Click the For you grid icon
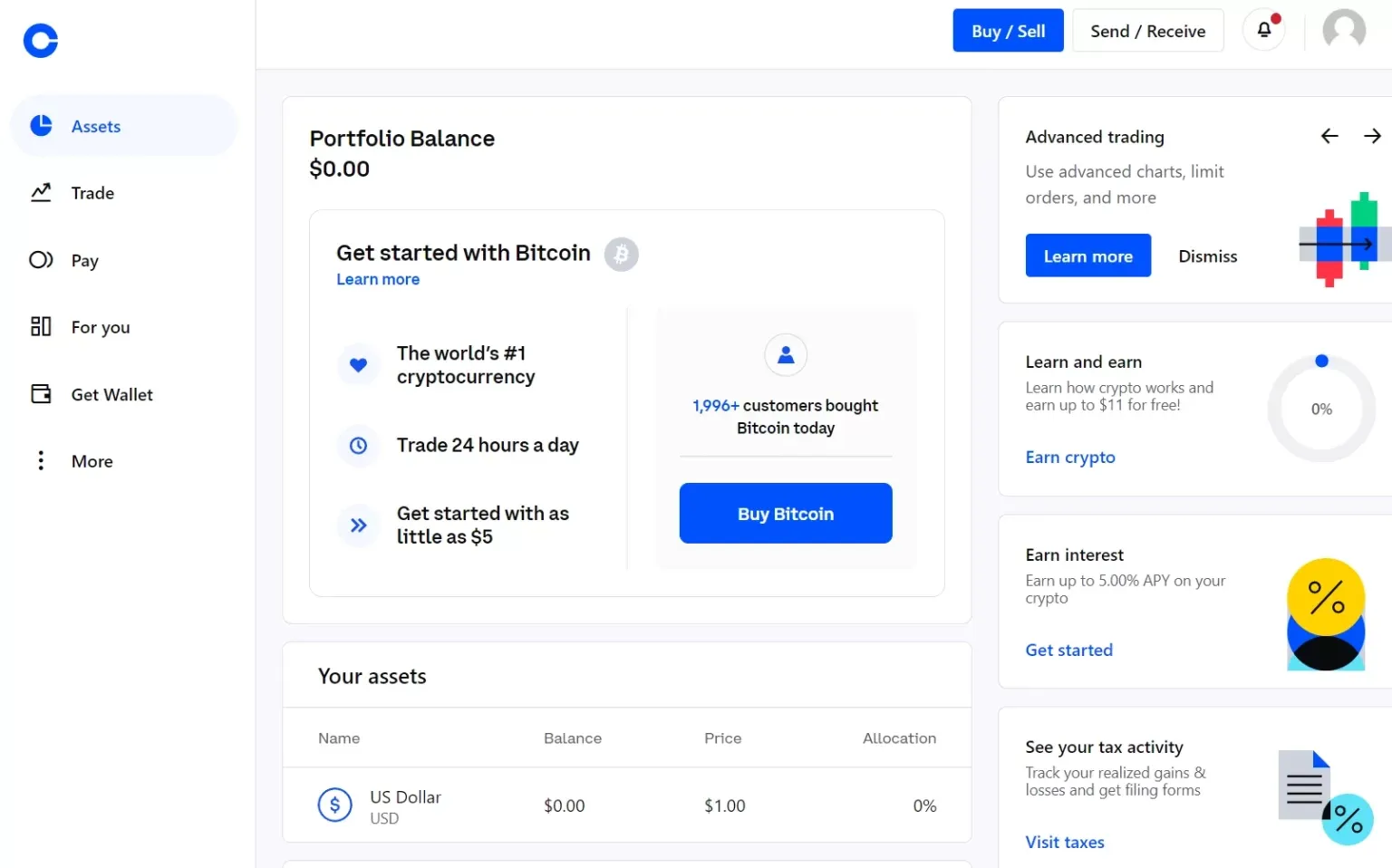1392x868 pixels. click(x=41, y=326)
